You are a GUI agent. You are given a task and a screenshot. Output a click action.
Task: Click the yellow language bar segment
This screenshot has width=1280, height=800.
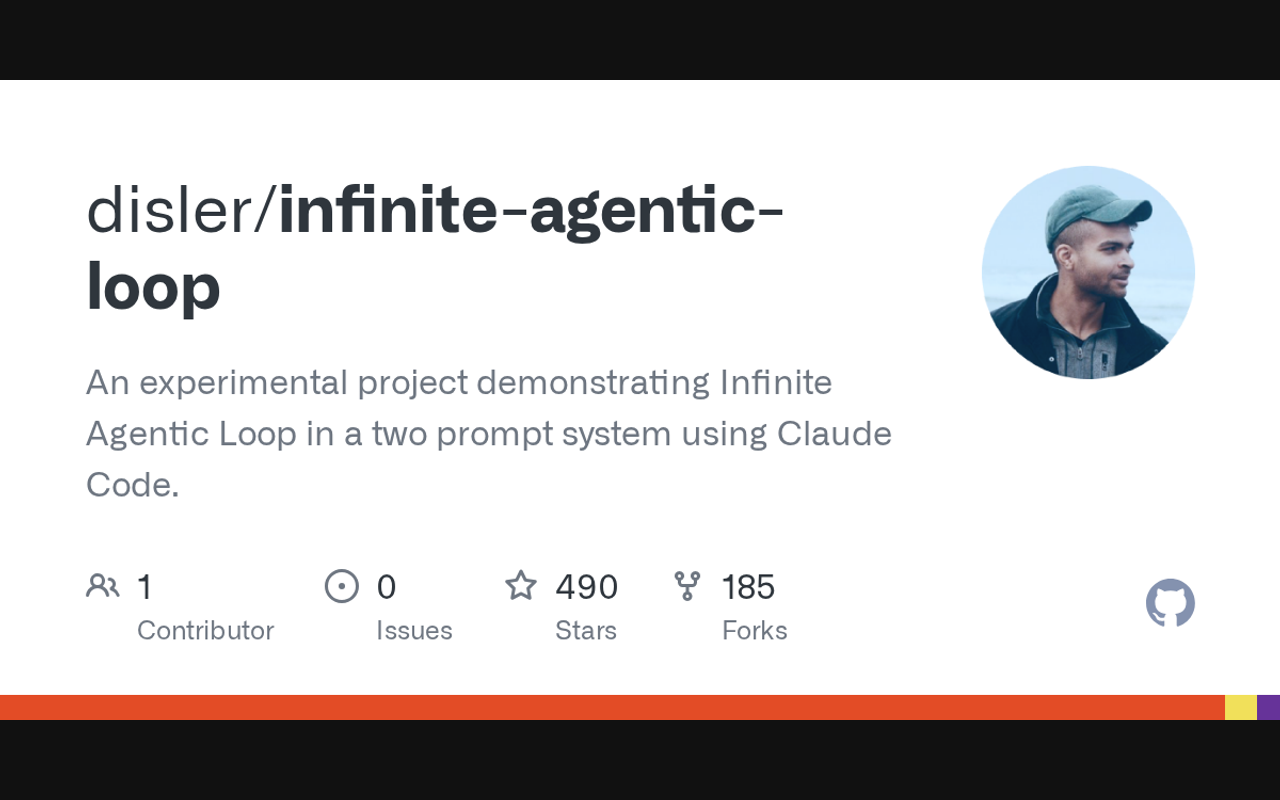click(x=1241, y=707)
